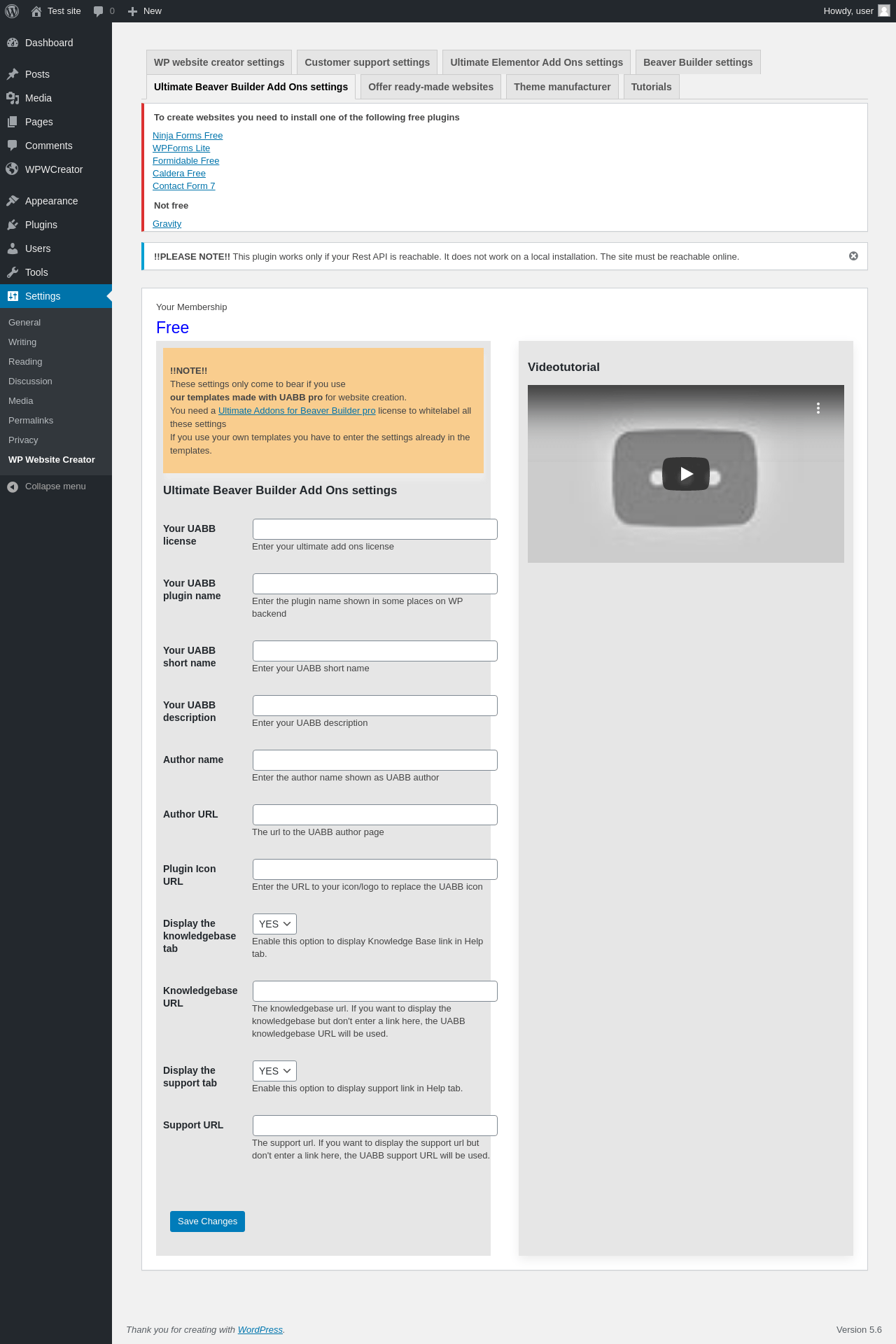The width and height of the screenshot is (896, 1344).
Task: Switch to WP website creator settings tab
Action: tap(219, 62)
